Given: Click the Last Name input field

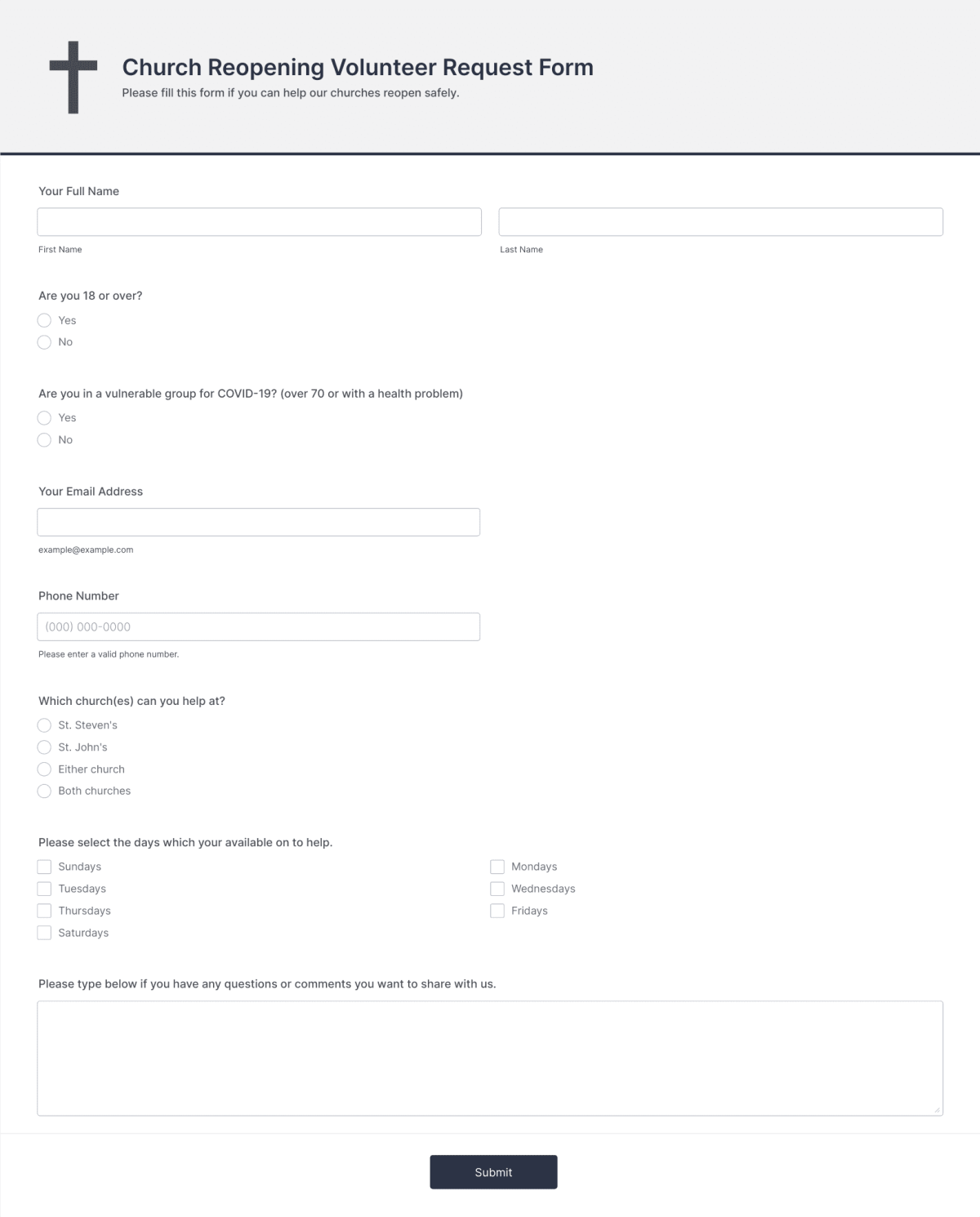Looking at the screenshot, I should click(719, 221).
